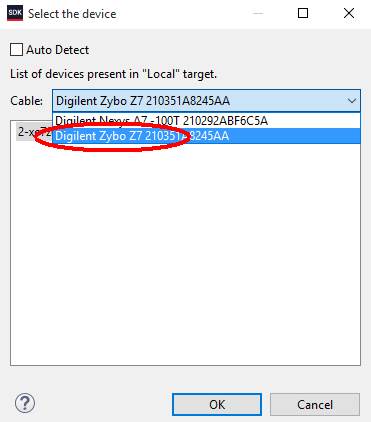Click empty space in the device list box

point(185,253)
